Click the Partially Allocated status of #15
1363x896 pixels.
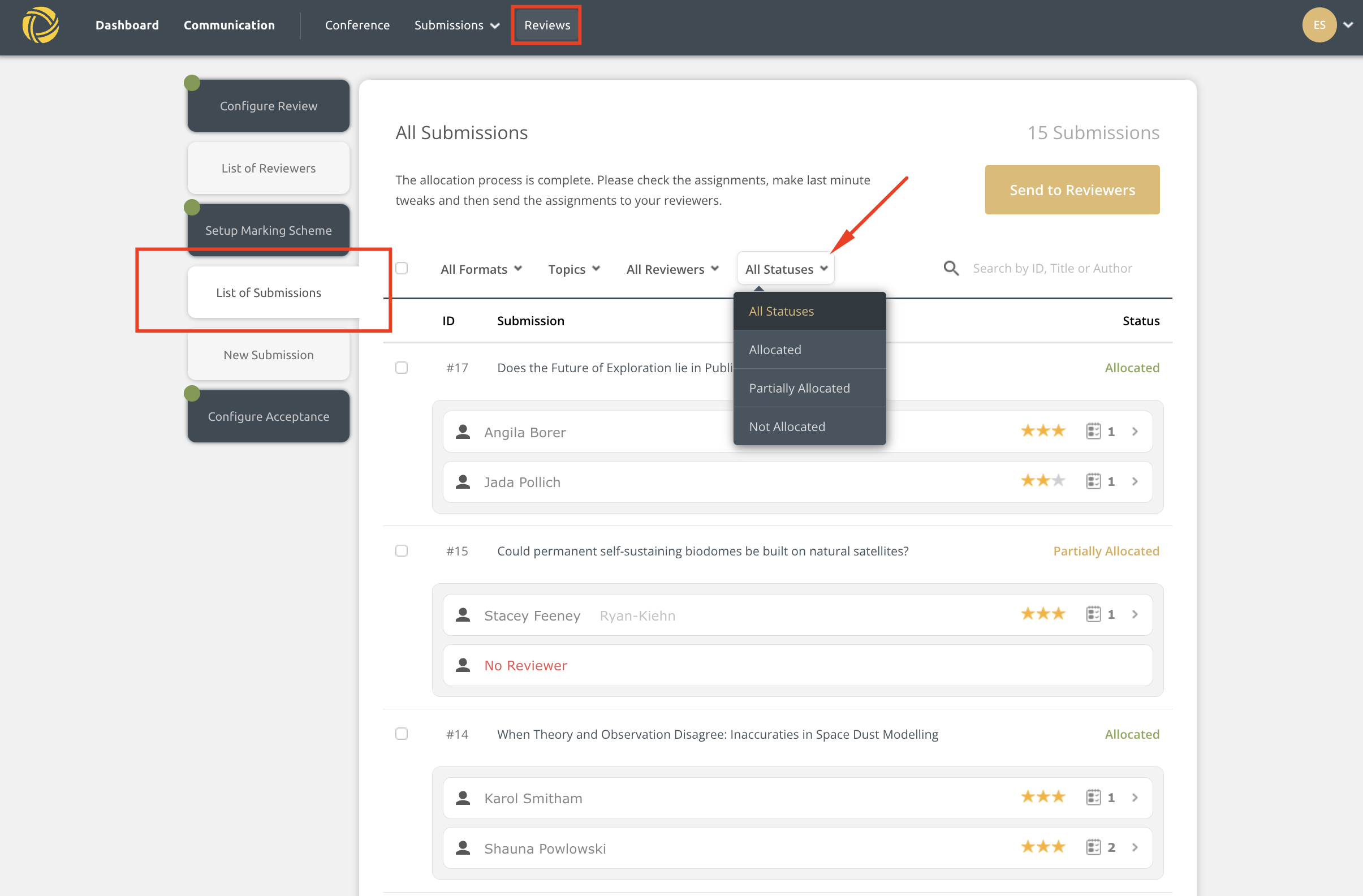point(1106,551)
